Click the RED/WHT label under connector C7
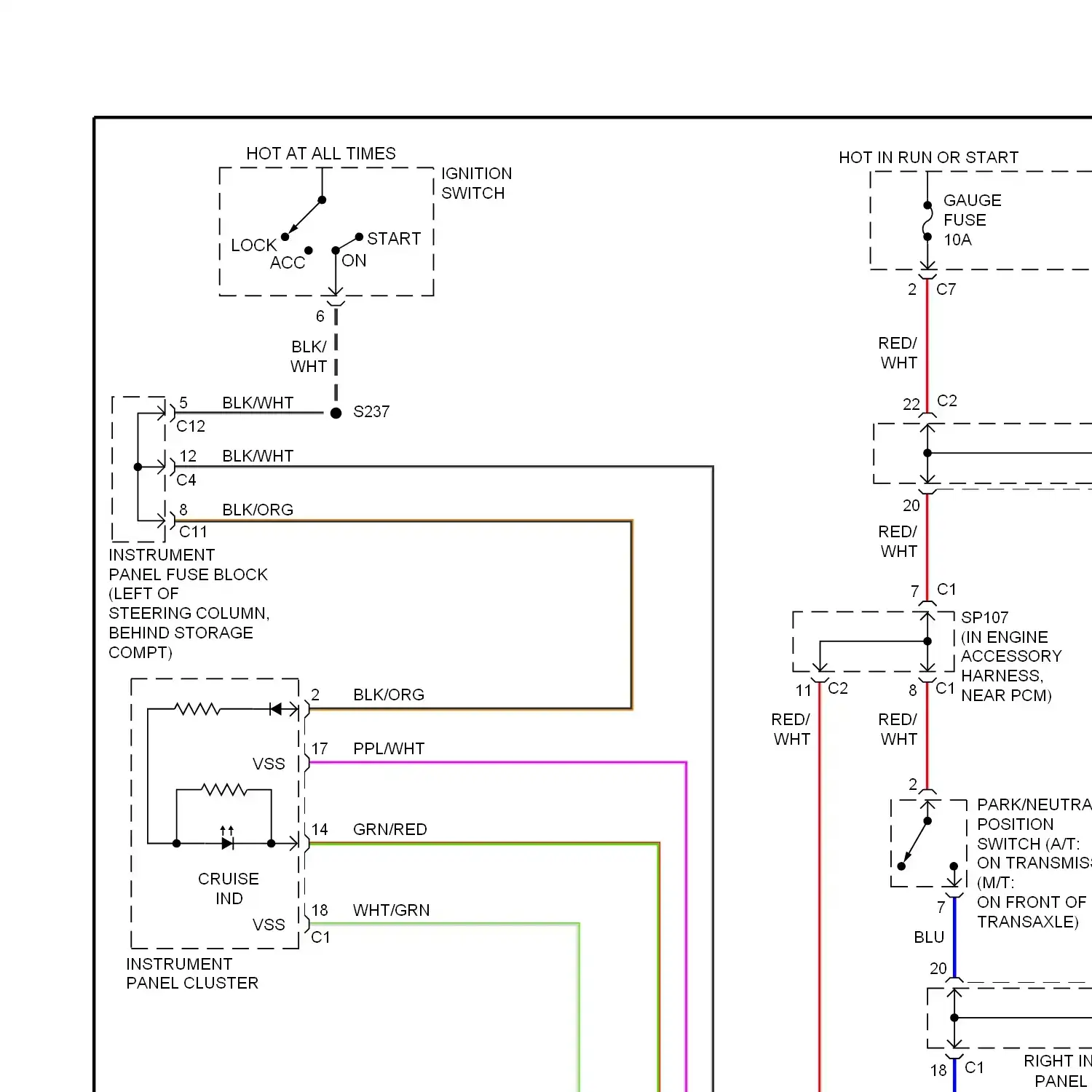 [898, 352]
